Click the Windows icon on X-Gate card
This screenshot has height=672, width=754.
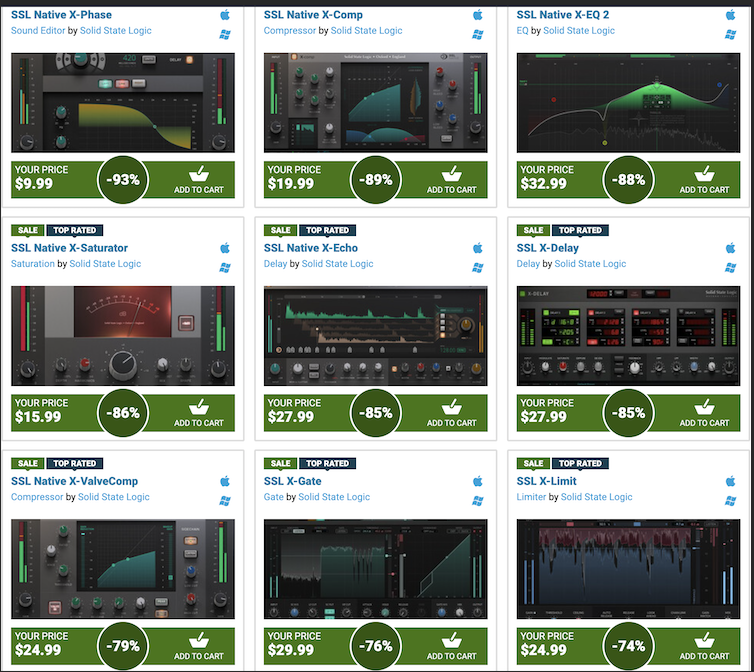478,501
